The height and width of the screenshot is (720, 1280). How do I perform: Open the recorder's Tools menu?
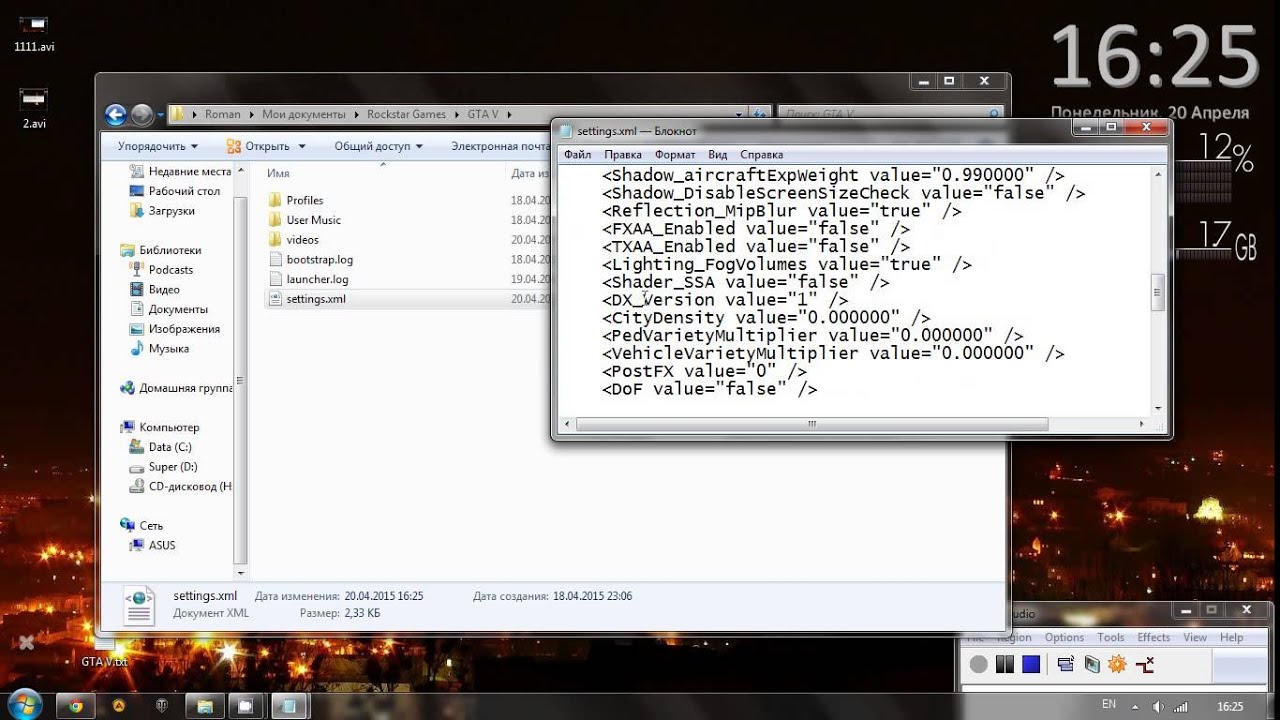point(1110,637)
